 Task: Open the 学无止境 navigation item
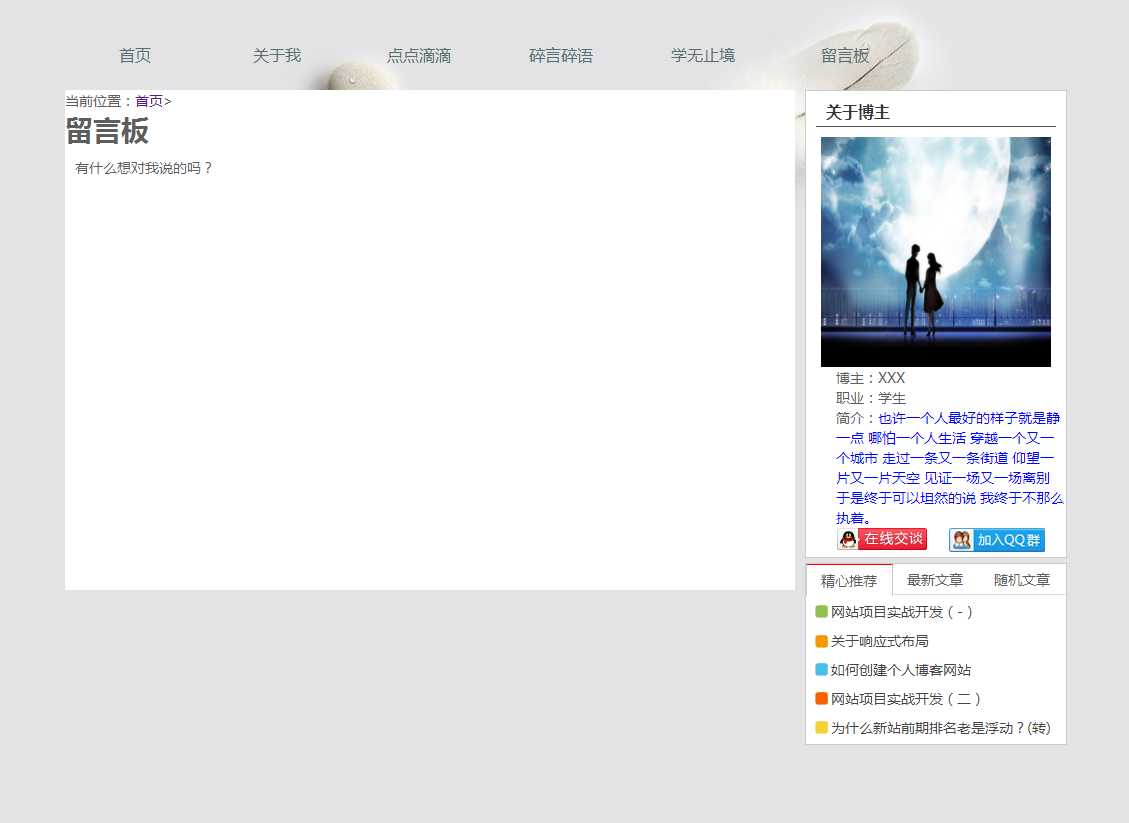pos(703,56)
